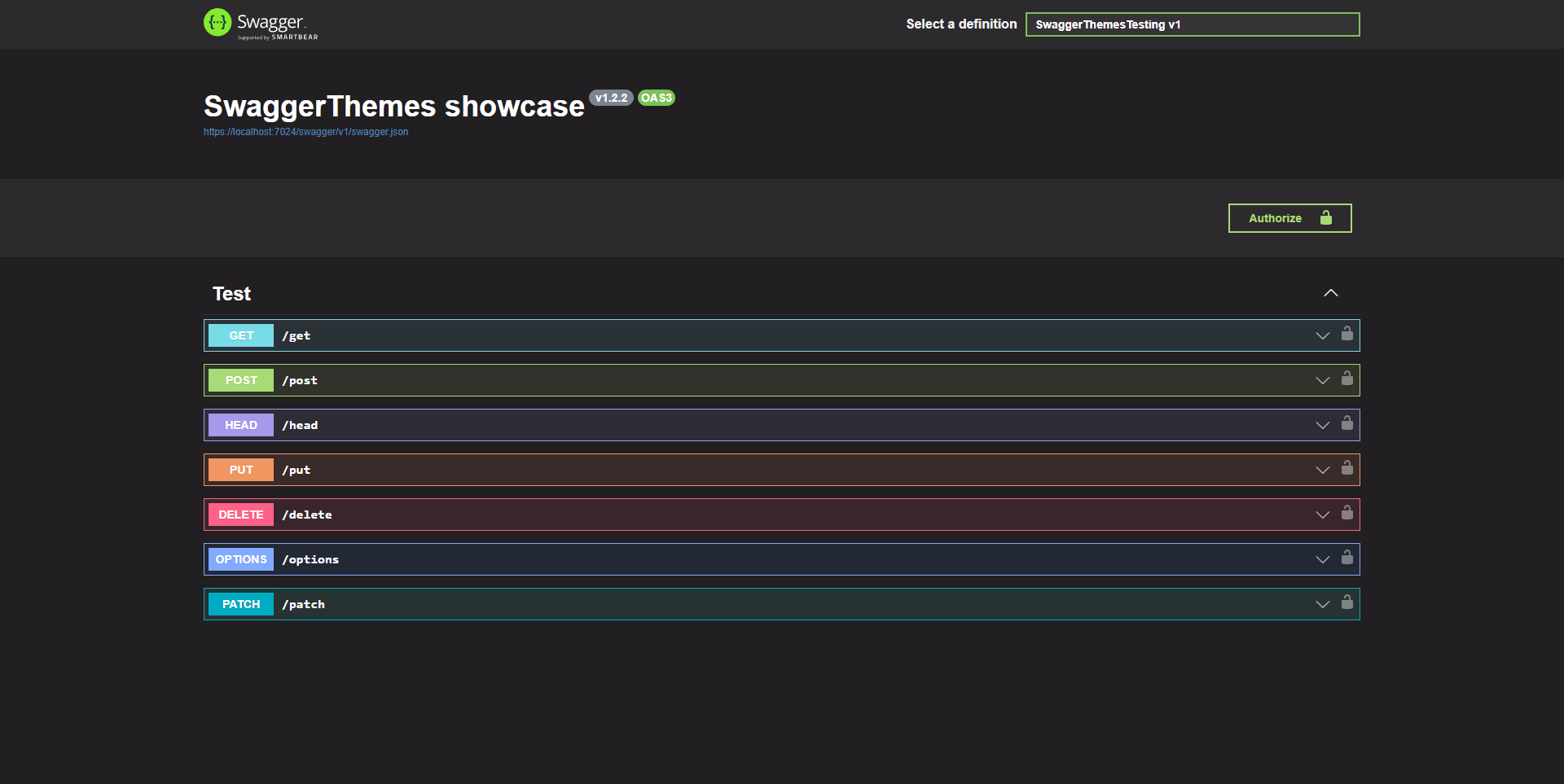Screen dimensions: 1564x784
Task: Expand the /options endpoint chevron
Action: point(1323,559)
